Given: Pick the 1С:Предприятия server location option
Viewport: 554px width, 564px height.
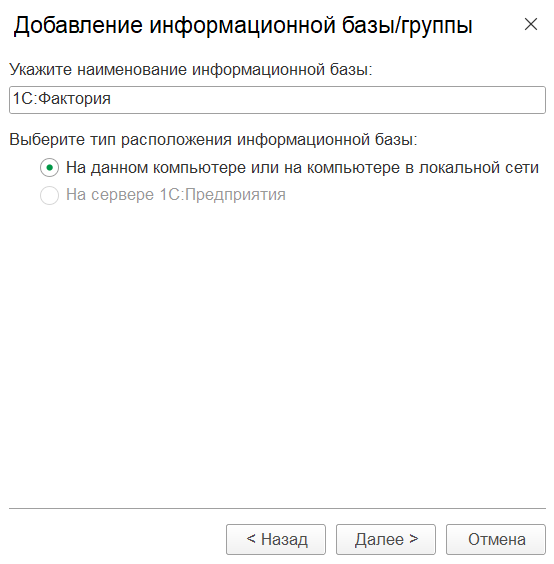Looking at the screenshot, I should pyautogui.click(x=49, y=195).
